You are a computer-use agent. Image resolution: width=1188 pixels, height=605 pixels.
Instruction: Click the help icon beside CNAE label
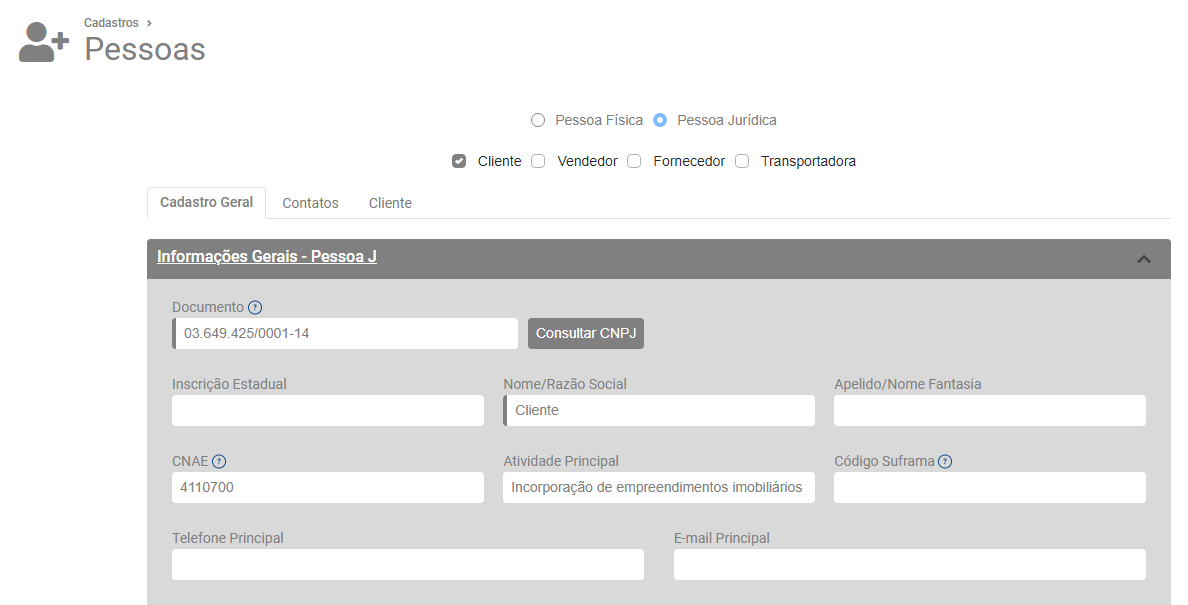coord(219,462)
